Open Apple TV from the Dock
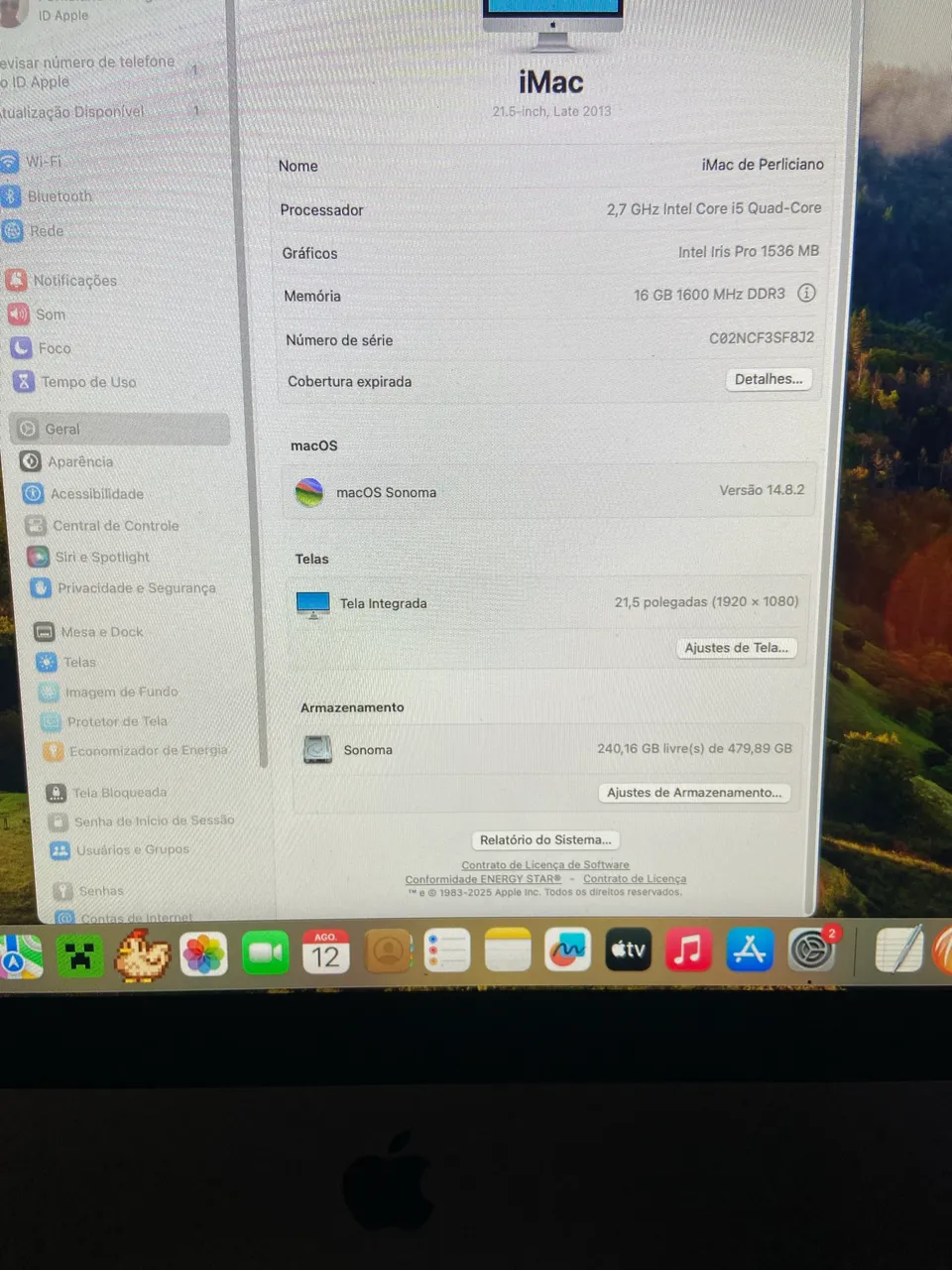The image size is (952, 1270). (629, 950)
